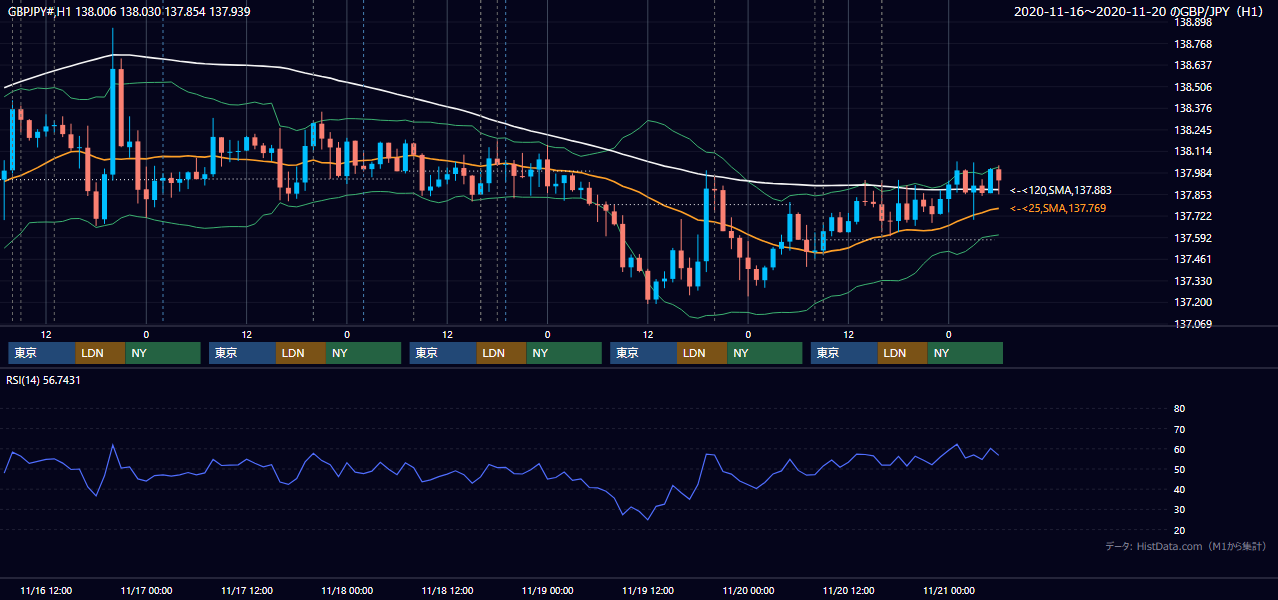Click RSI scale value 70
The image size is (1278, 600).
[1179, 429]
